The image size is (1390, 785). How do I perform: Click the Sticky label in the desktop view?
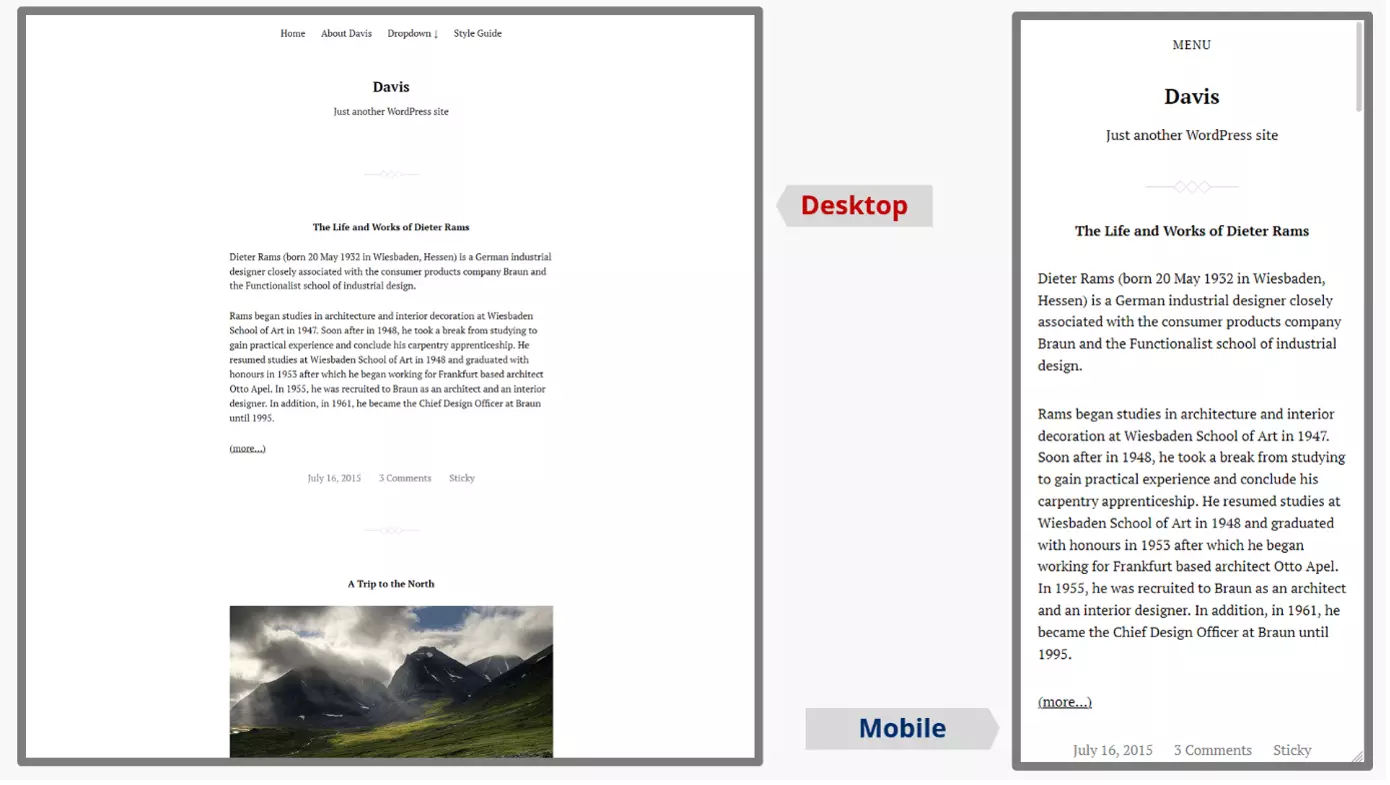pyautogui.click(x=462, y=478)
